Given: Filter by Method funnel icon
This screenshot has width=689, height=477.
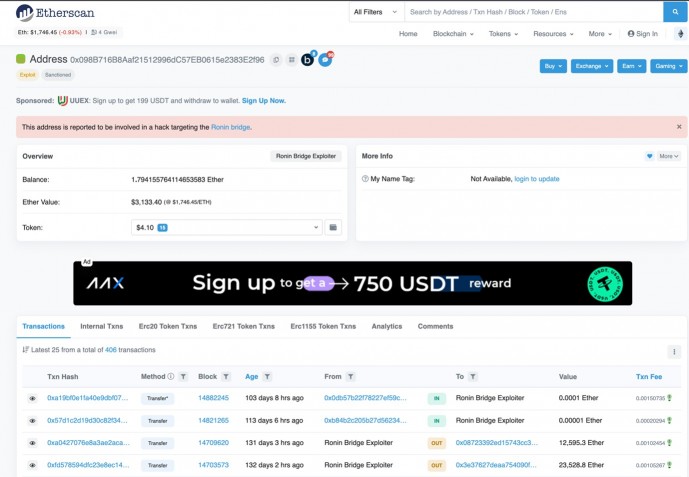Looking at the screenshot, I should pyautogui.click(x=183, y=376).
